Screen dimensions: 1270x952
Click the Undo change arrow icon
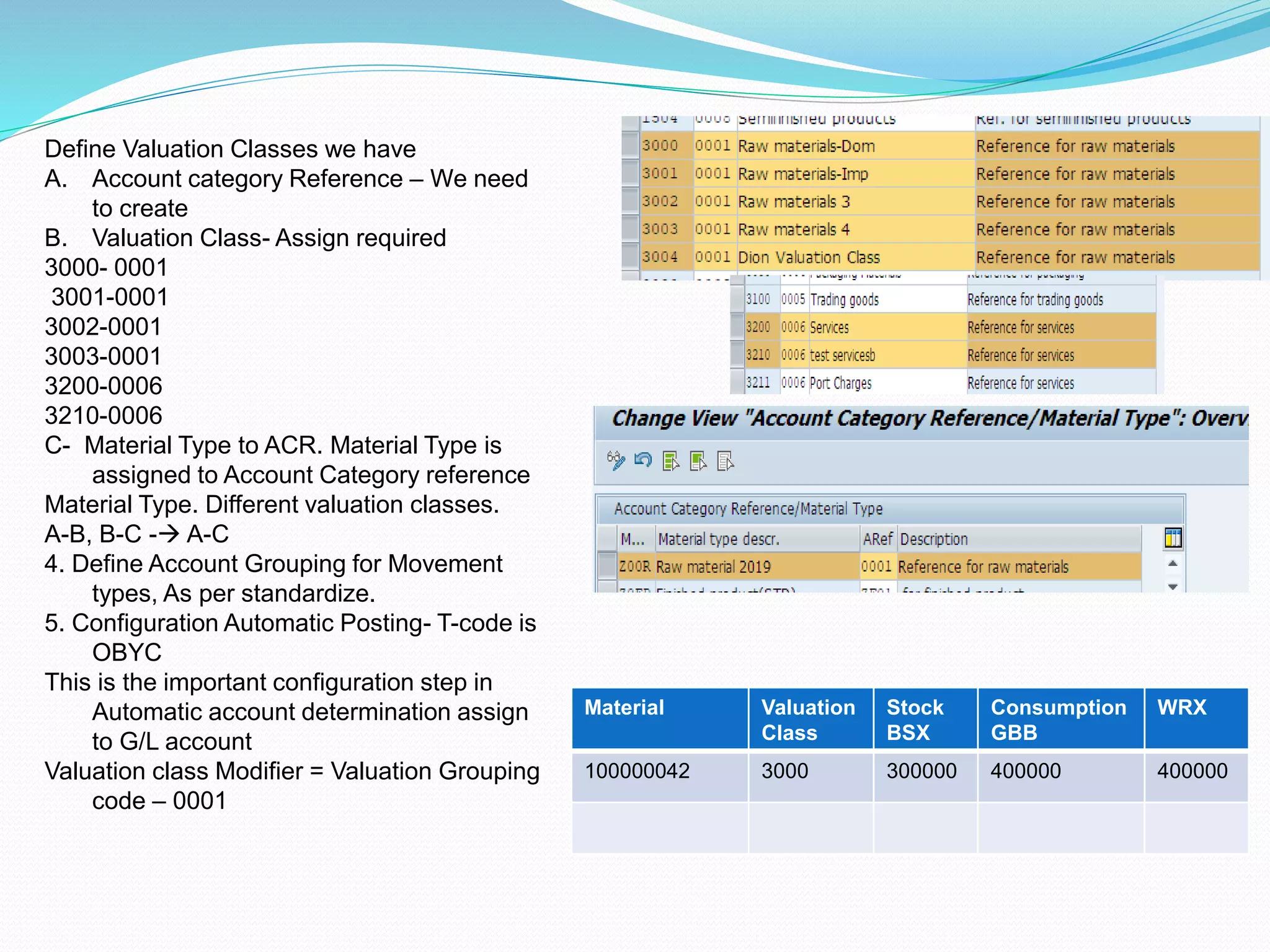point(643,461)
